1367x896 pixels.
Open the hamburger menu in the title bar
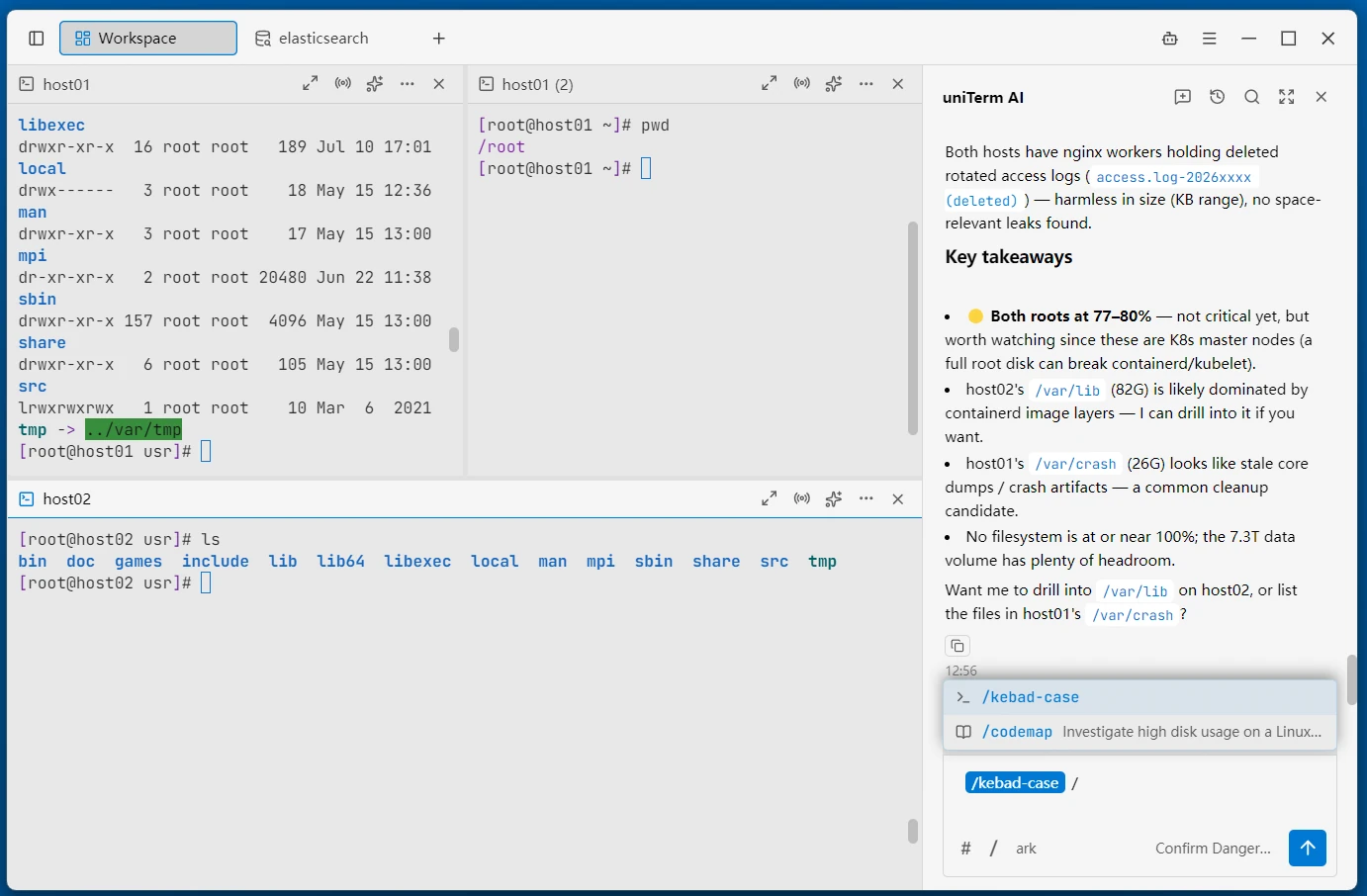tap(1210, 39)
